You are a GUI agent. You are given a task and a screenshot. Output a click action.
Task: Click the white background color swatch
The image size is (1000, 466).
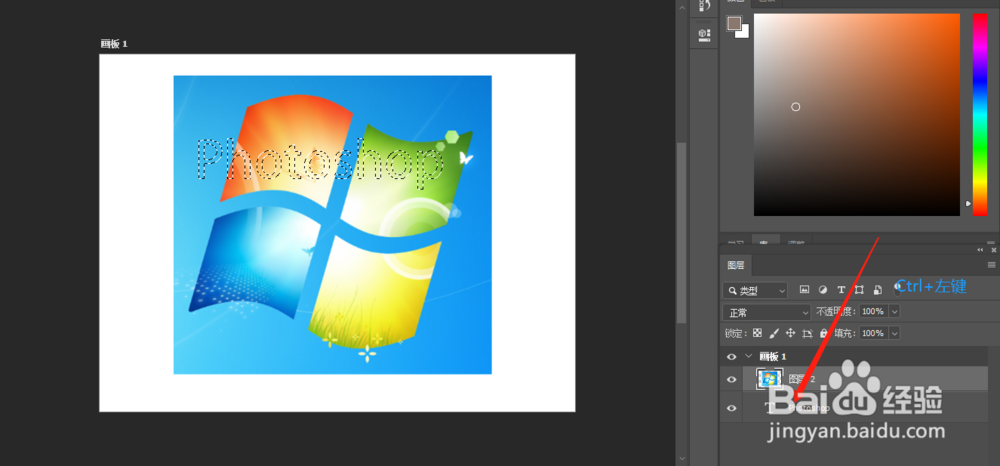pos(744,33)
